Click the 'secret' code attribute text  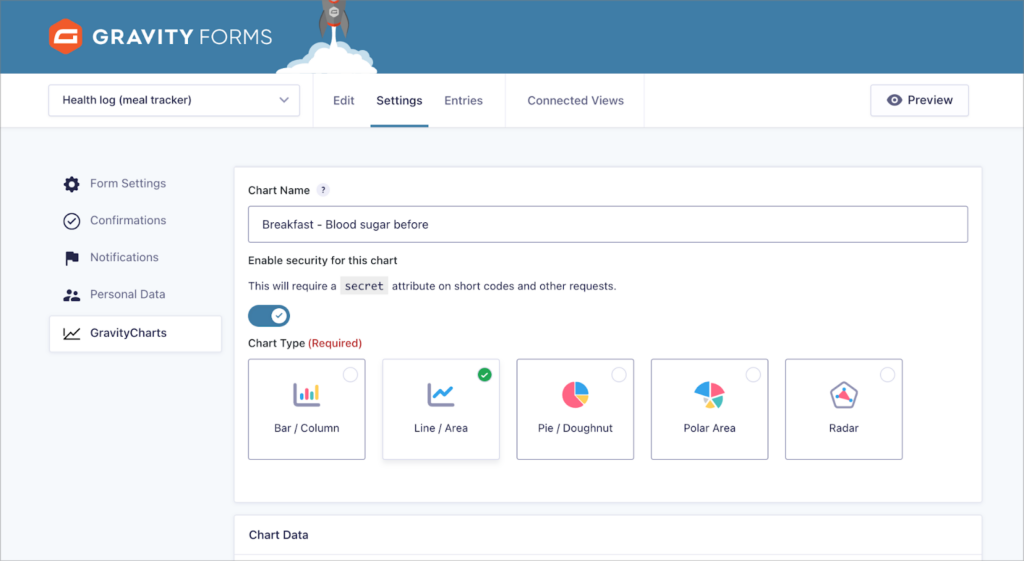364,286
